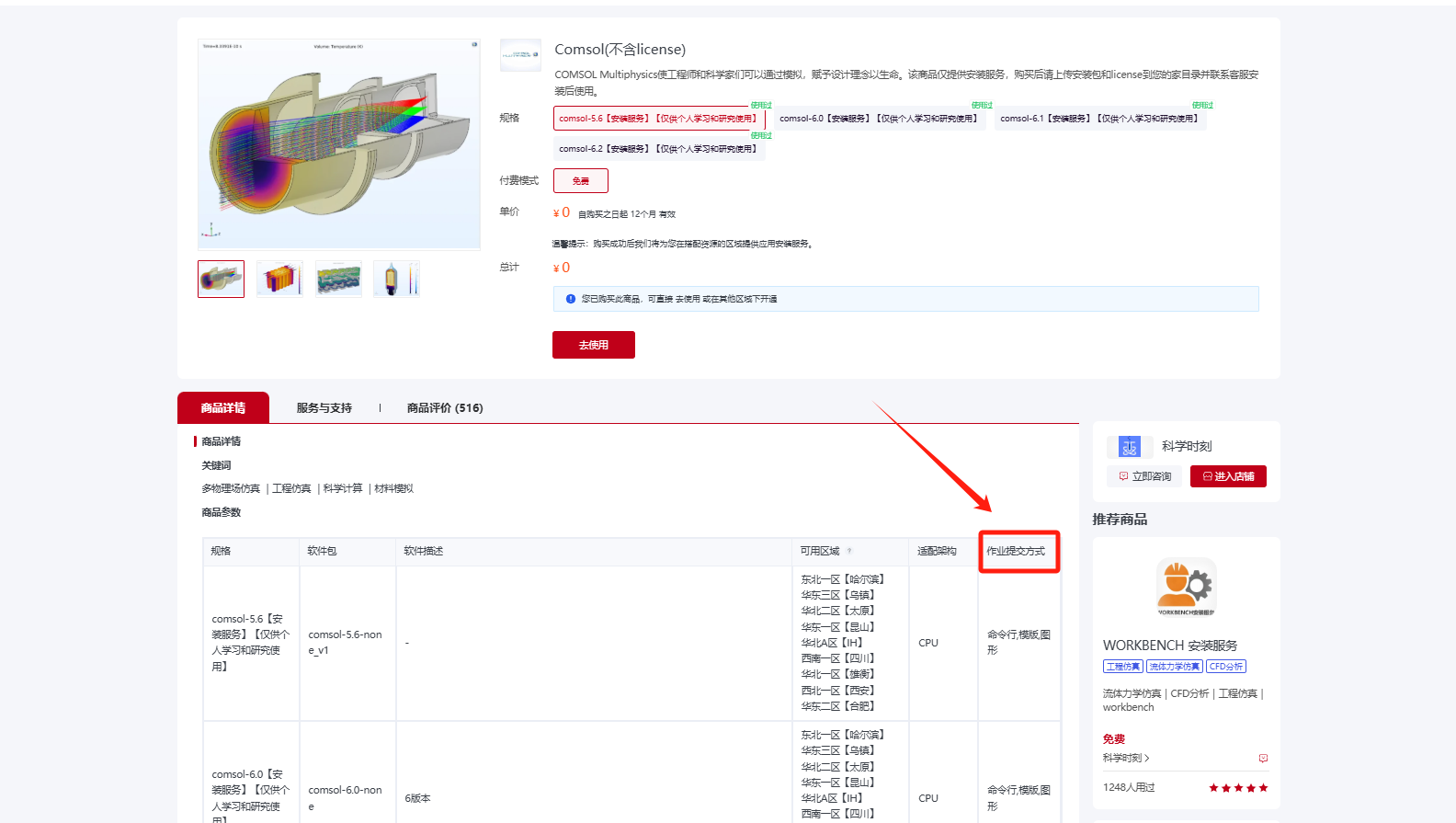Select the comsol-6.0 specification option
The image size is (1456, 823).
[x=878, y=119]
